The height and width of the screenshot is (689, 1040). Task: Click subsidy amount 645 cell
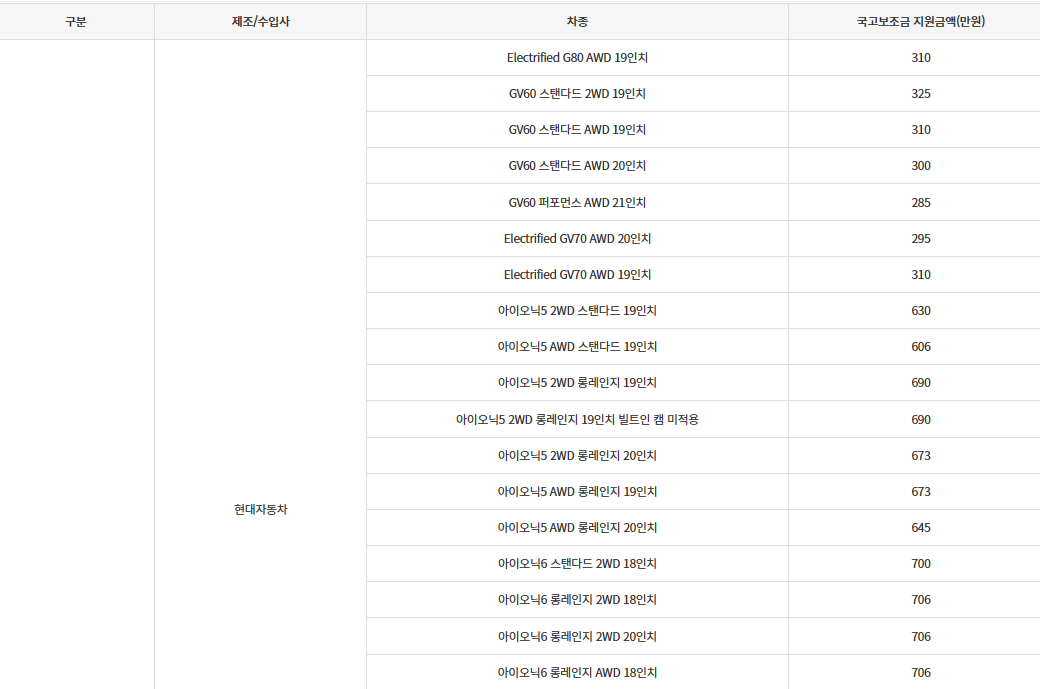[x=921, y=527]
